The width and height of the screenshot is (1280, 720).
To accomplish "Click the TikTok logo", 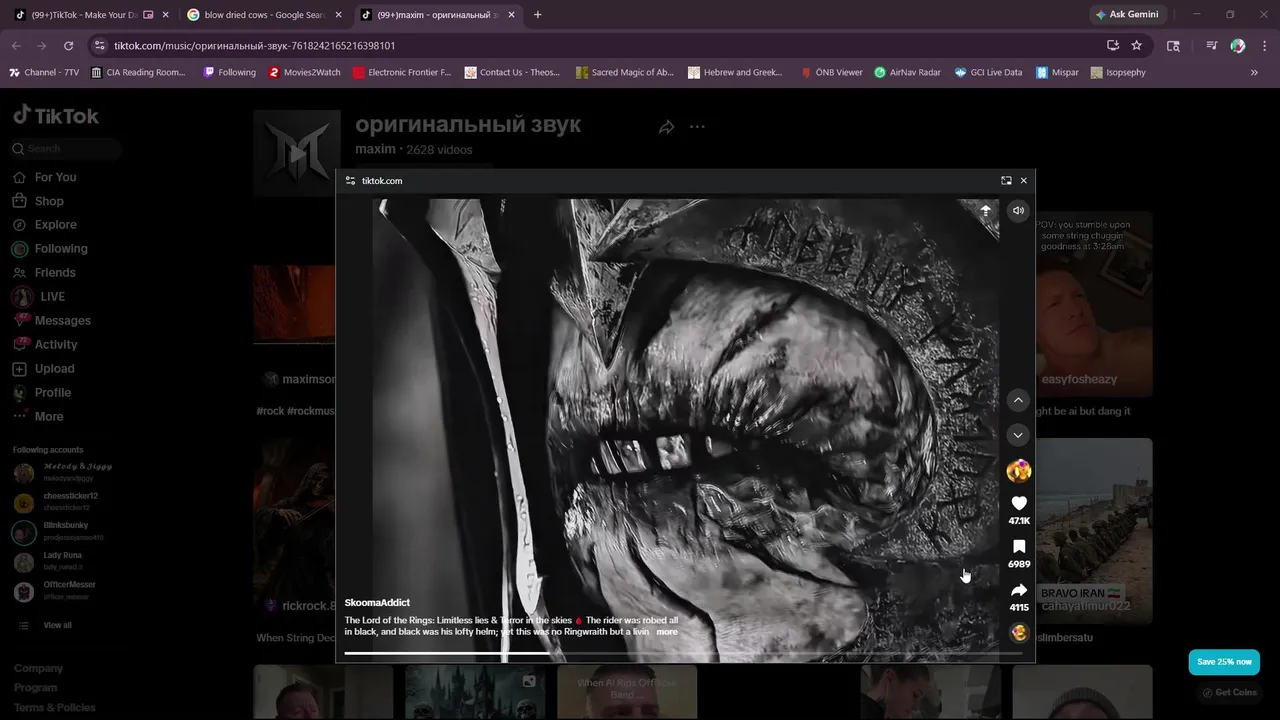I will click(x=56, y=116).
